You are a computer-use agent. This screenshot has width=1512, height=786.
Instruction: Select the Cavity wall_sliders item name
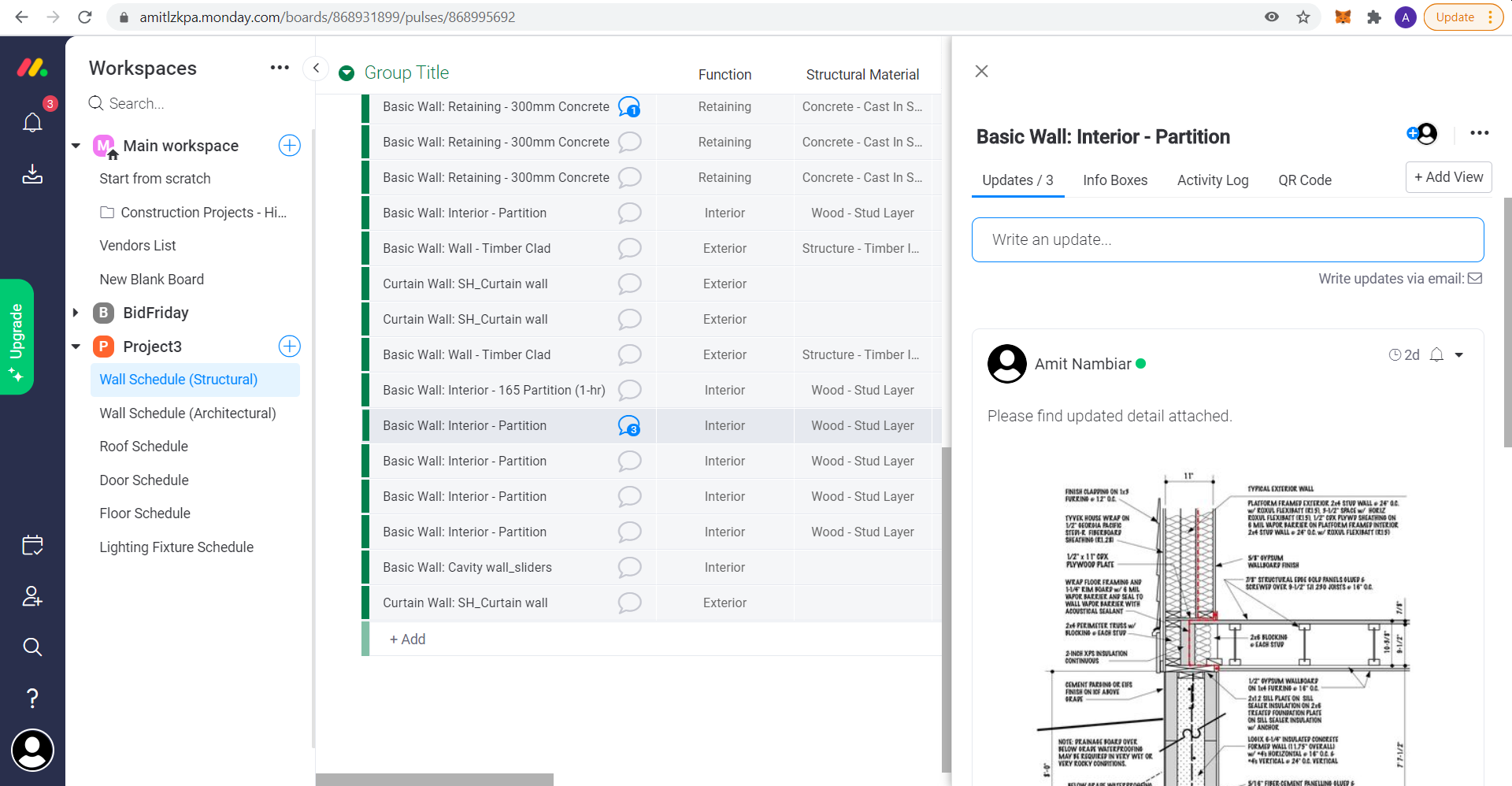(467, 567)
